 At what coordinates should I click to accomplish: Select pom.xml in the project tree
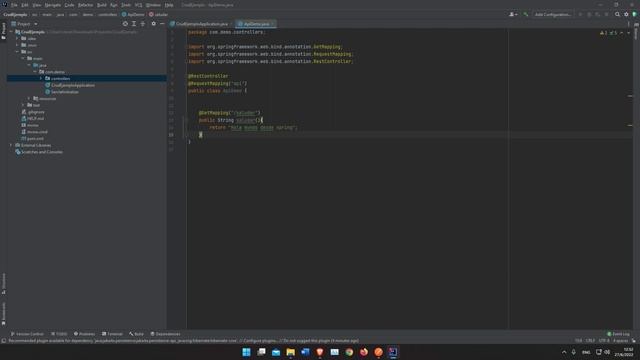[32, 138]
